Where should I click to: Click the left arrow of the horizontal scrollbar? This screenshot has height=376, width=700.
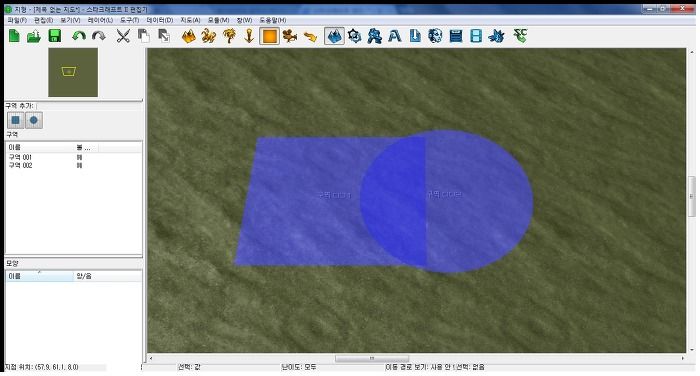click(151, 359)
